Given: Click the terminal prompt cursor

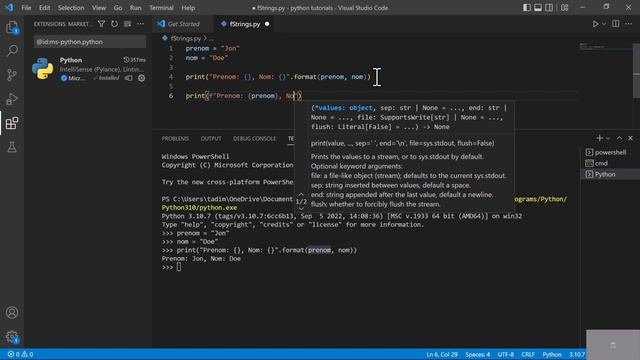Looking at the screenshot, I should point(179,267).
